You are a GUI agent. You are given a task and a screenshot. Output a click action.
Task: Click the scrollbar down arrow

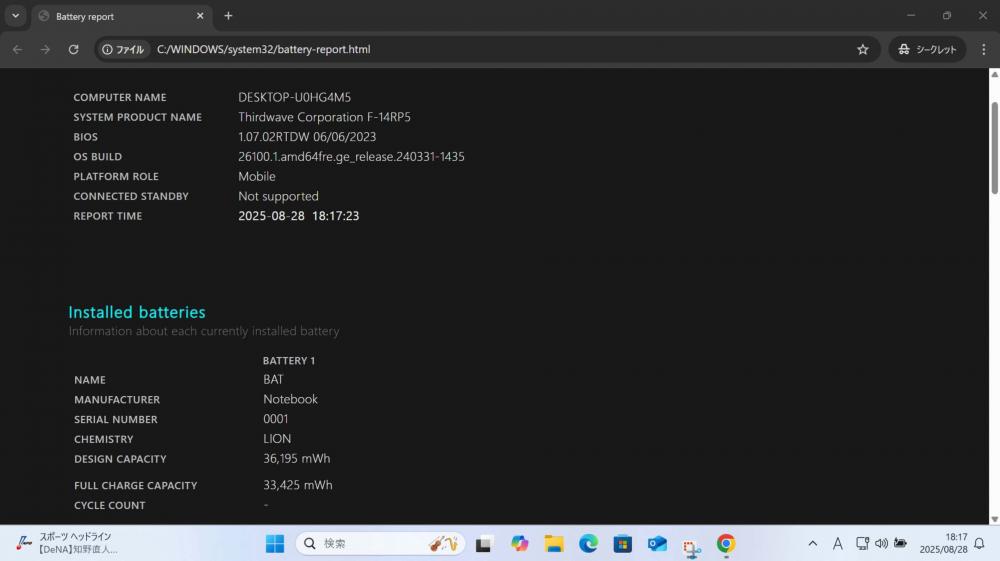[994, 519]
